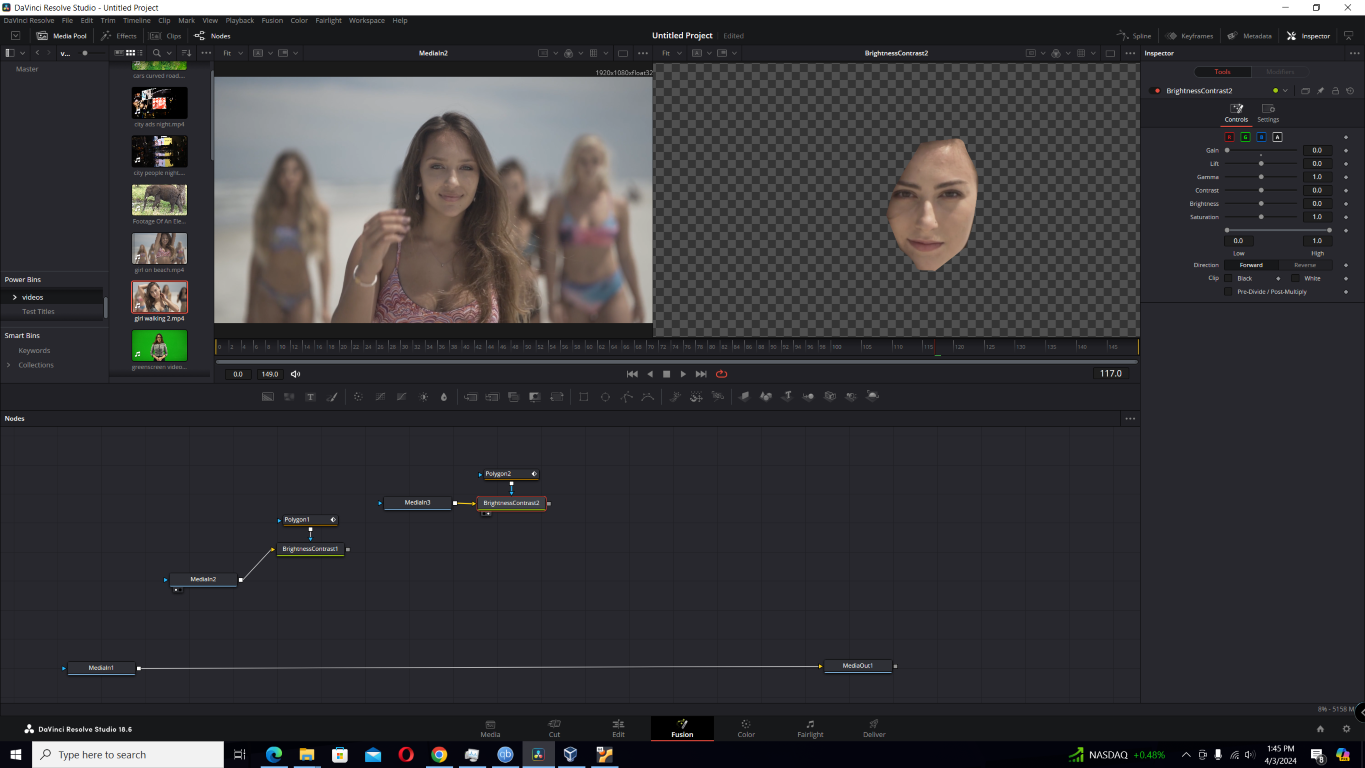Viewport: 1365px width, 768px height.
Task: Check the Pre-Divide / Post-Multiply box
Action: [1228, 292]
